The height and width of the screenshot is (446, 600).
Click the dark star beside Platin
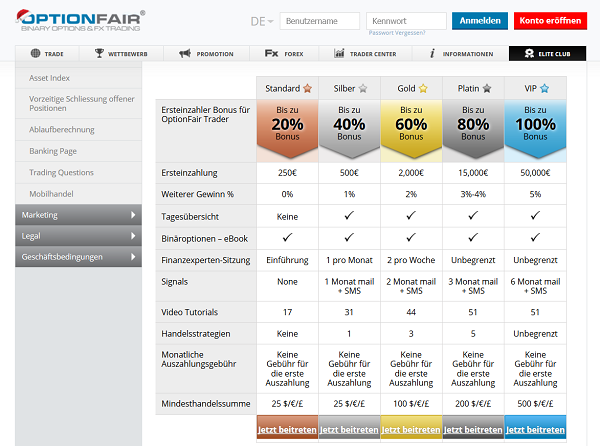(487, 89)
